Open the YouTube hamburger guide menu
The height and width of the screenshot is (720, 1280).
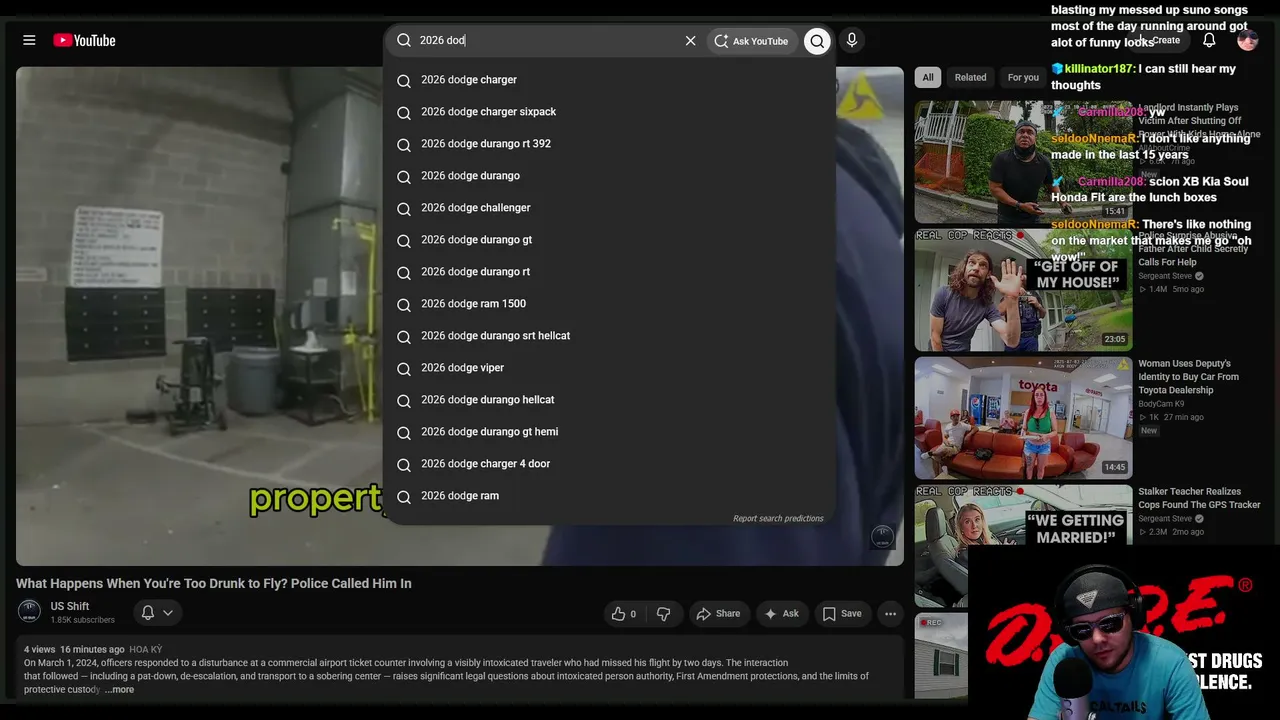[x=29, y=40]
